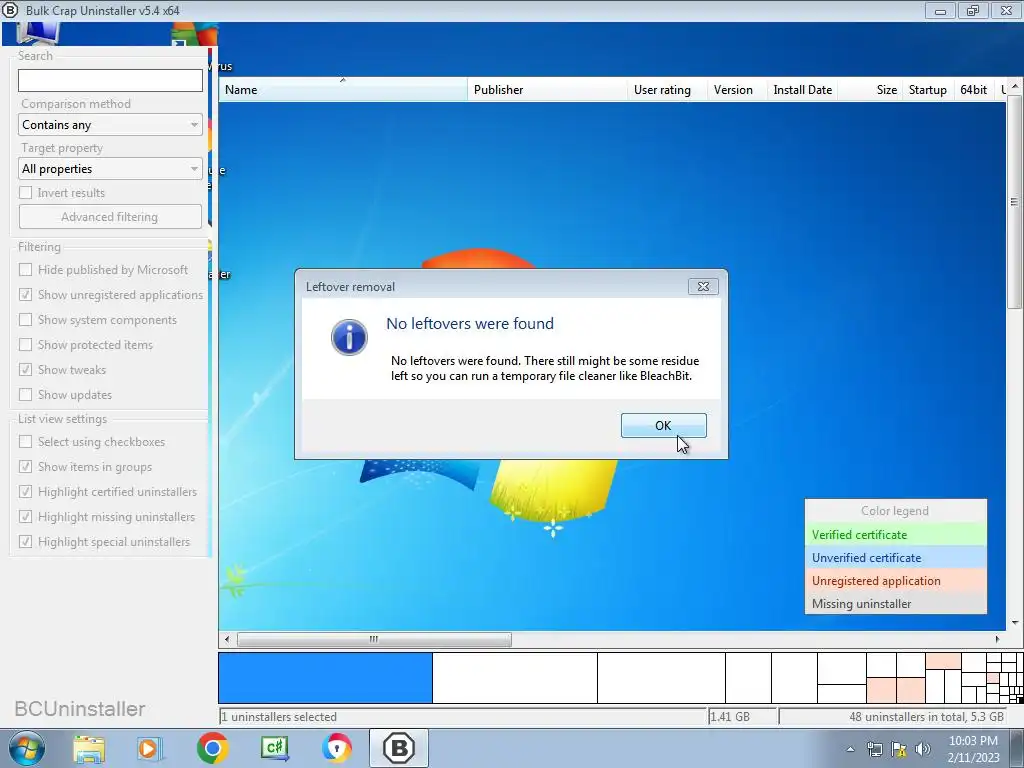The width and height of the screenshot is (1024, 768).
Task: Open Google Chrome from the taskbar
Action: coord(212,748)
